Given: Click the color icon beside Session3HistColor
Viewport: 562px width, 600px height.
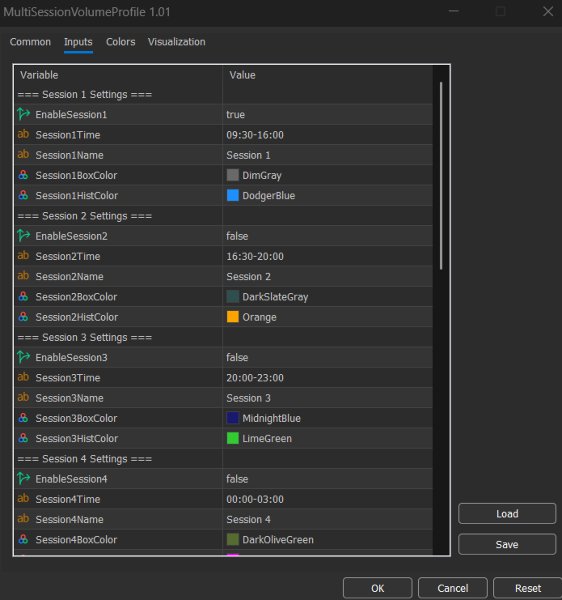Looking at the screenshot, I should click(x=23, y=438).
